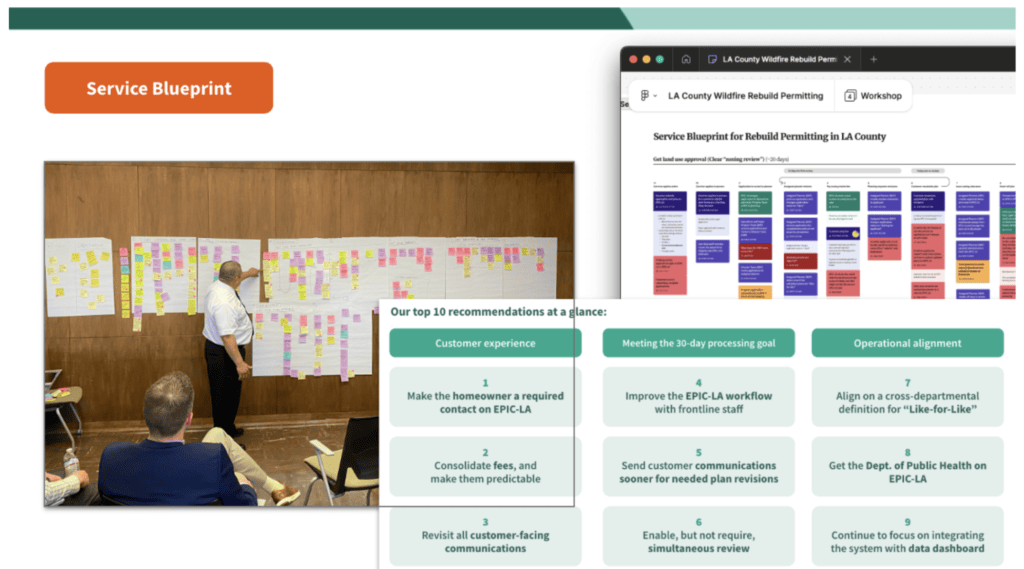Expand the chevron beside the Figma logo
1024x569 pixels.
pyautogui.click(x=655, y=96)
